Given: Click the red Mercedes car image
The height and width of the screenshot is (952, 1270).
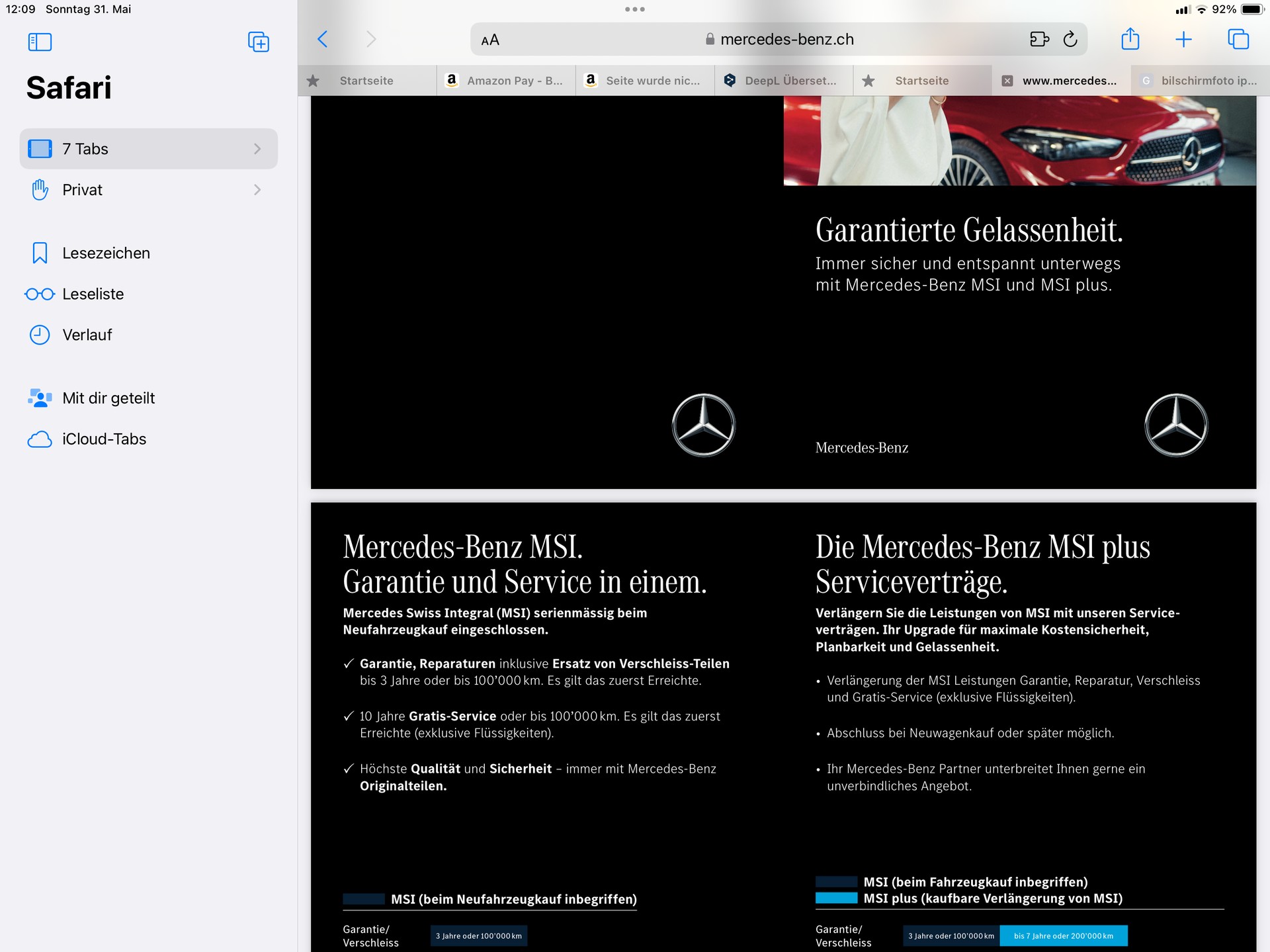Looking at the screenshot, I should 1019,140.
